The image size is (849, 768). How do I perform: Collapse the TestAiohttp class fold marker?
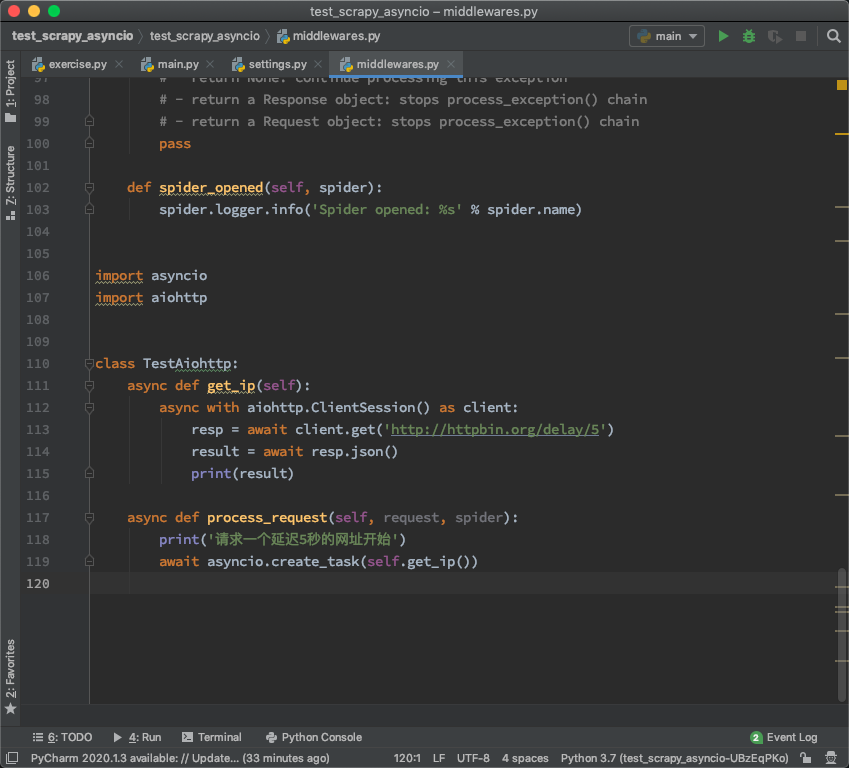pos(90,364)
